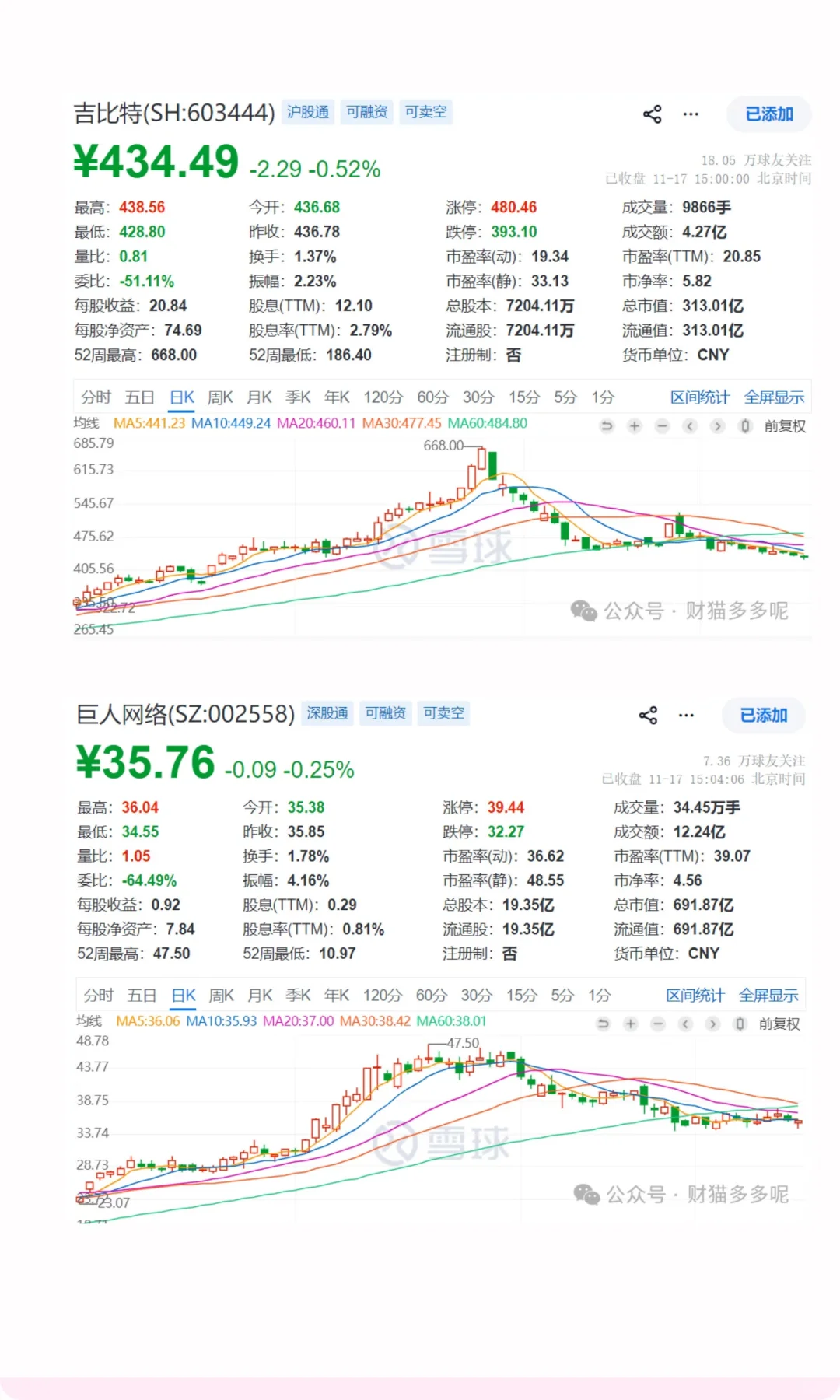Zoom out the 吉比特 K-line chart
The width and height of the screenshot is (840, 1400).
(x=662, y=425)
